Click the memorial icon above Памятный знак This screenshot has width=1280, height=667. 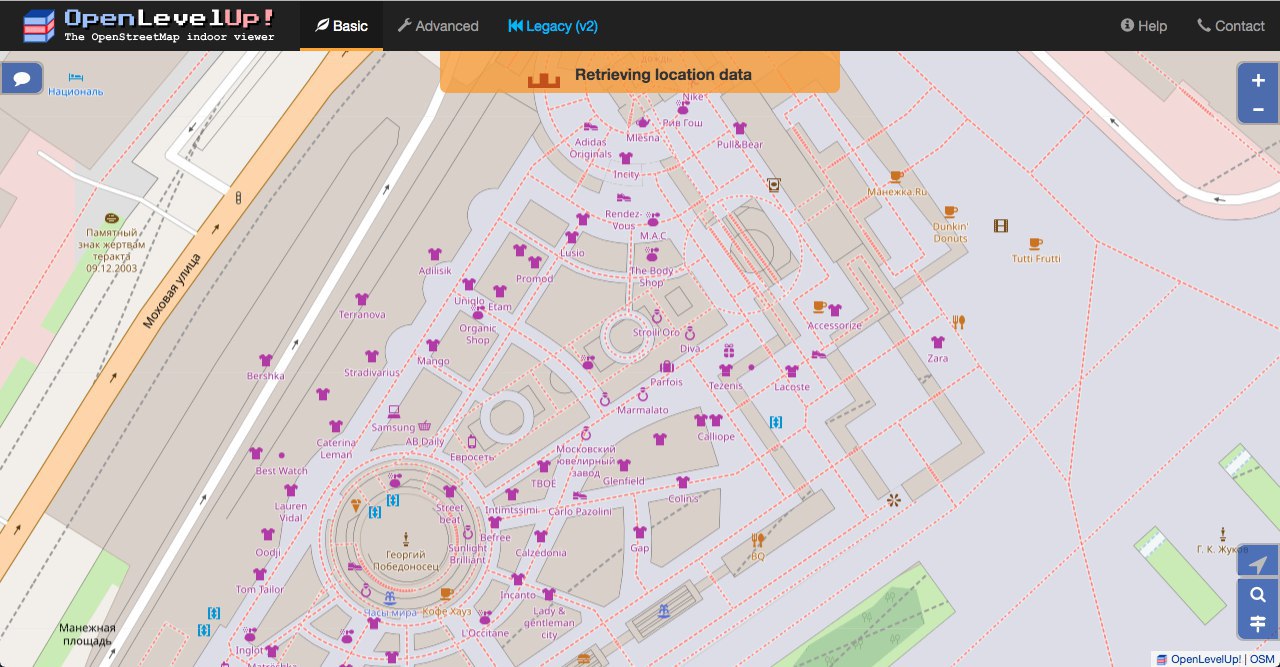(112, 218)
